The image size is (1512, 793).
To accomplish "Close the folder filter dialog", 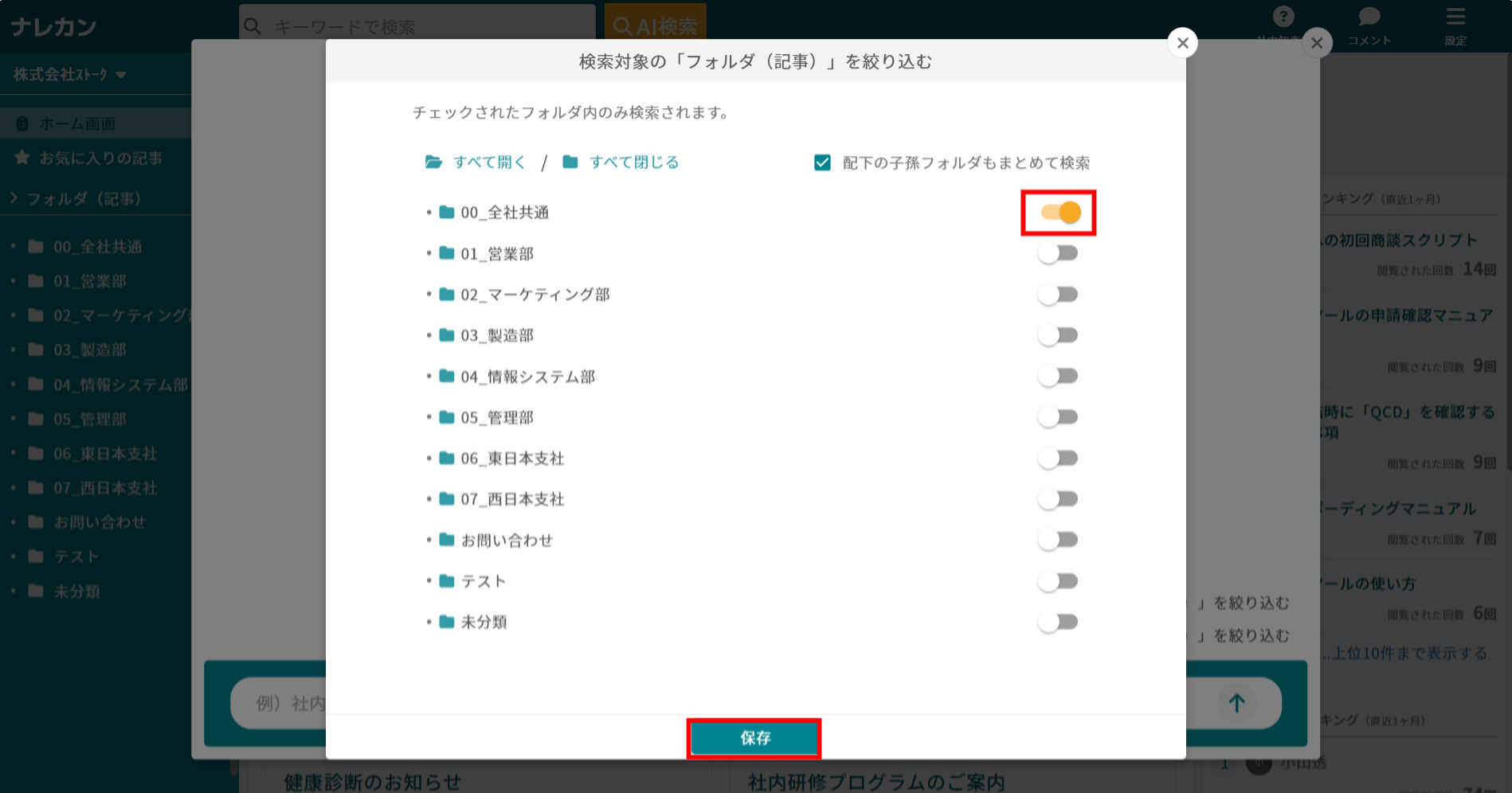I will click(1182, 43).
